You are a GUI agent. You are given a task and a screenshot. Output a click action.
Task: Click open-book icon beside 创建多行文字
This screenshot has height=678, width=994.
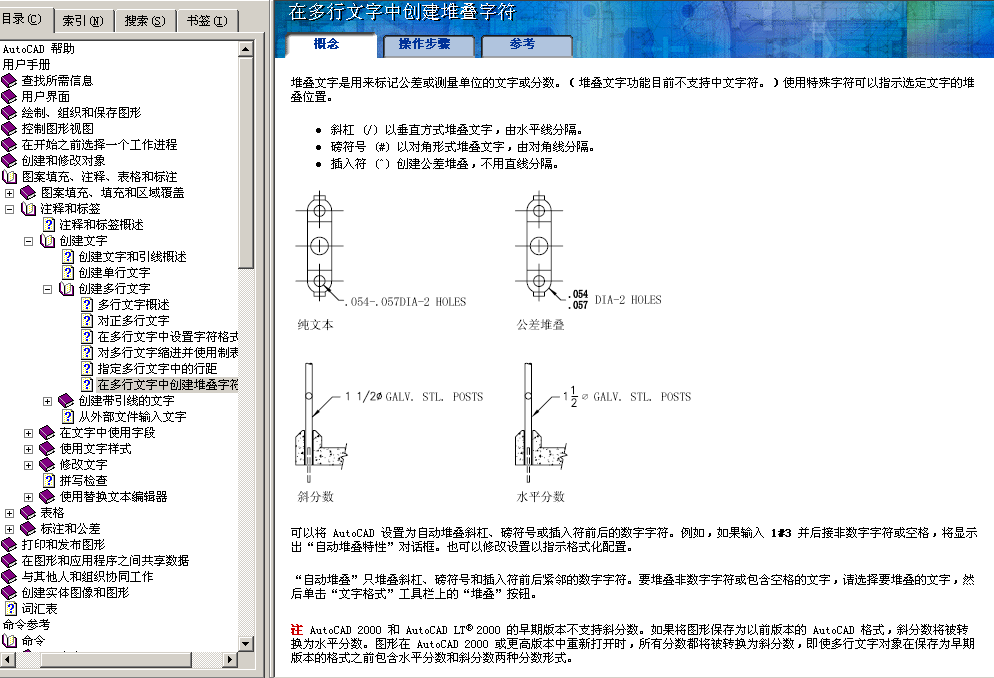[x=67, y=289]
